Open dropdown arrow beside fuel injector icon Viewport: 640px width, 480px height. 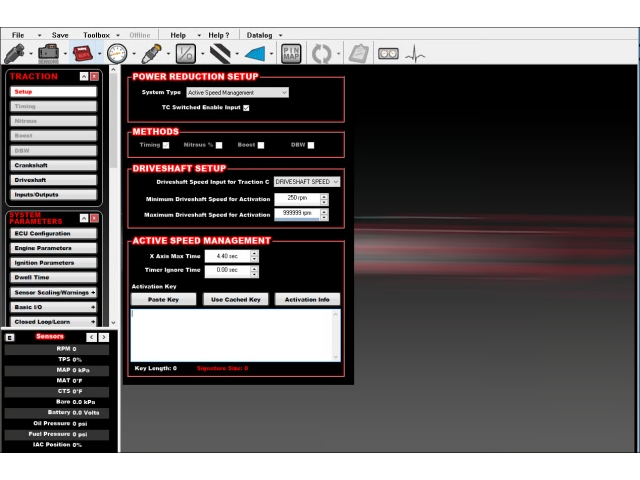click(x=31, y=54)
